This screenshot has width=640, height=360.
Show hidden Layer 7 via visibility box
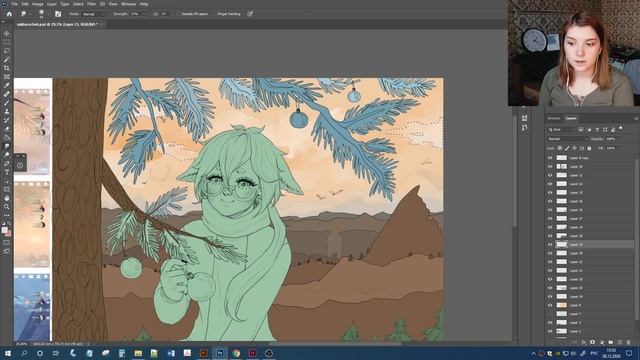[x=550, y=314]
